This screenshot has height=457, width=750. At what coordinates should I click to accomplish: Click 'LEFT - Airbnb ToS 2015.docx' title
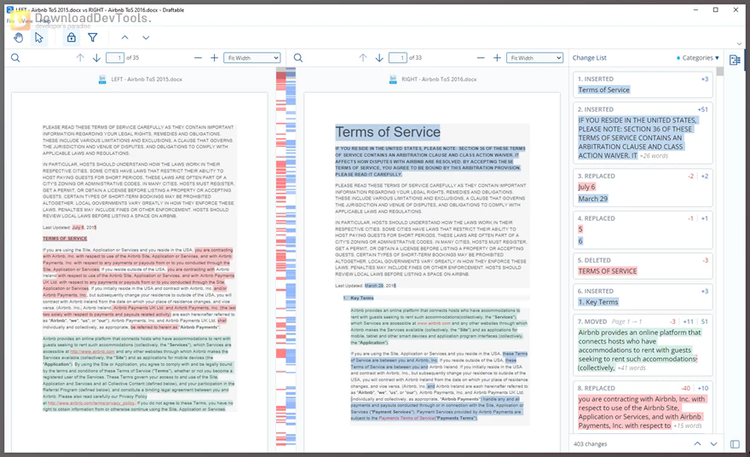pos(146,79)
